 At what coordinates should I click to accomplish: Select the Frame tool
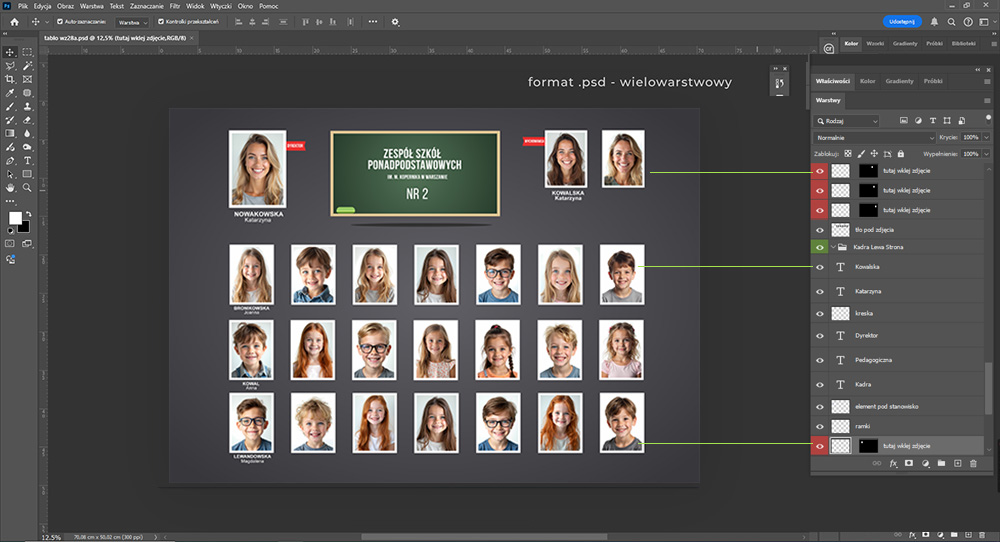click(27, 79)
